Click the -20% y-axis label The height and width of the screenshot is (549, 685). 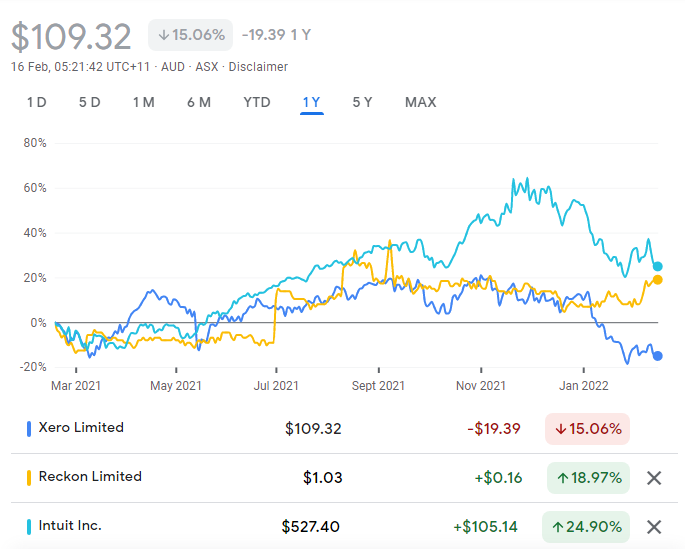33,367
